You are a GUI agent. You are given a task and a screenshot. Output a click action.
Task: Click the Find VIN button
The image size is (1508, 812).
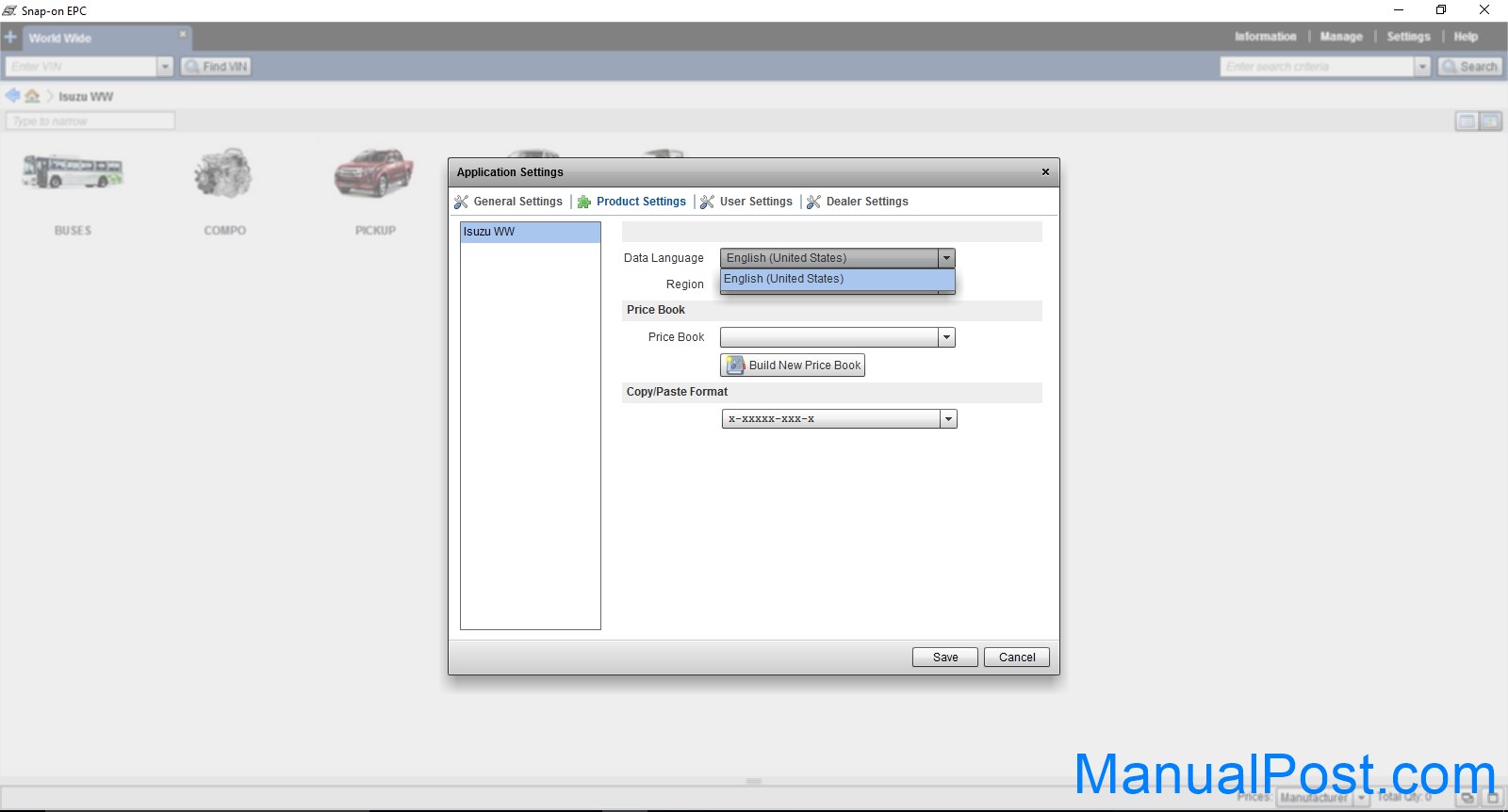coord(216,67)
